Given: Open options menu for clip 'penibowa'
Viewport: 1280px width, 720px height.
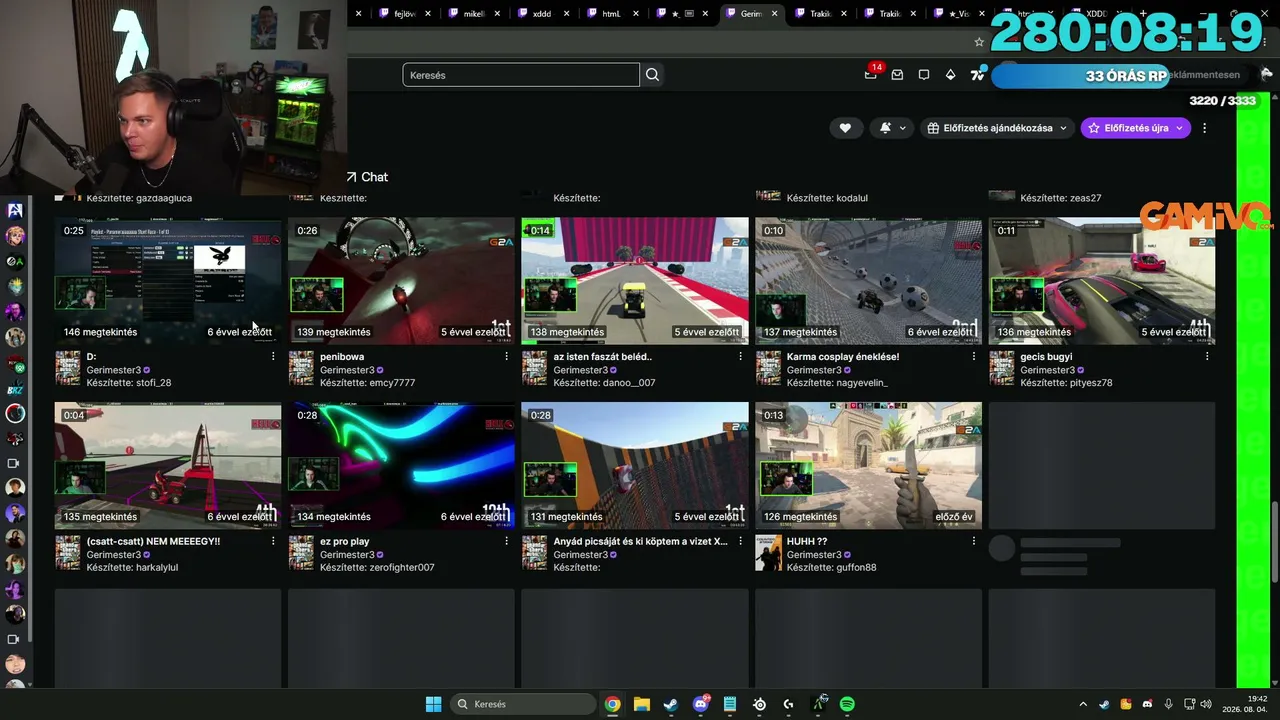Looking at the screenshot, I should (507, 357).
